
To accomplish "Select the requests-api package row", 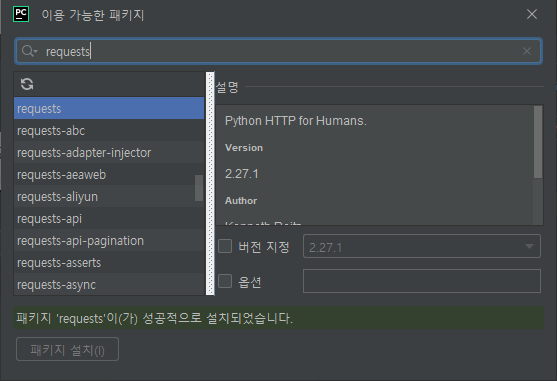I will point(109,218).
